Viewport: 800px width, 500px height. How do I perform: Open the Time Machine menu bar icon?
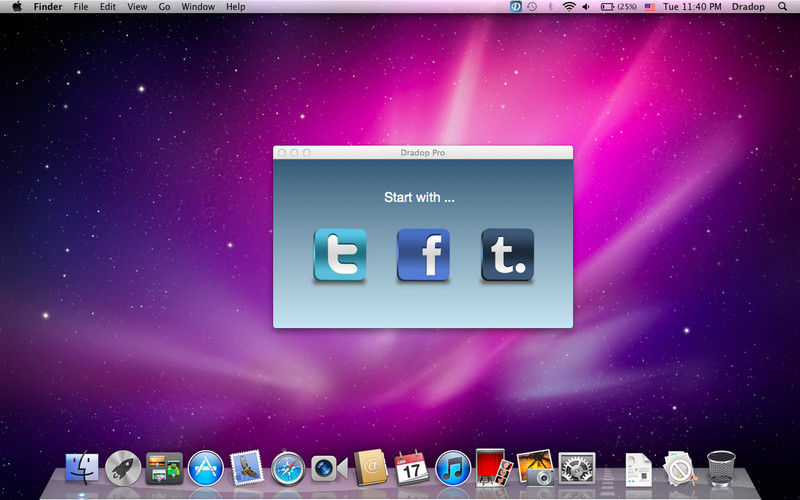532,7
